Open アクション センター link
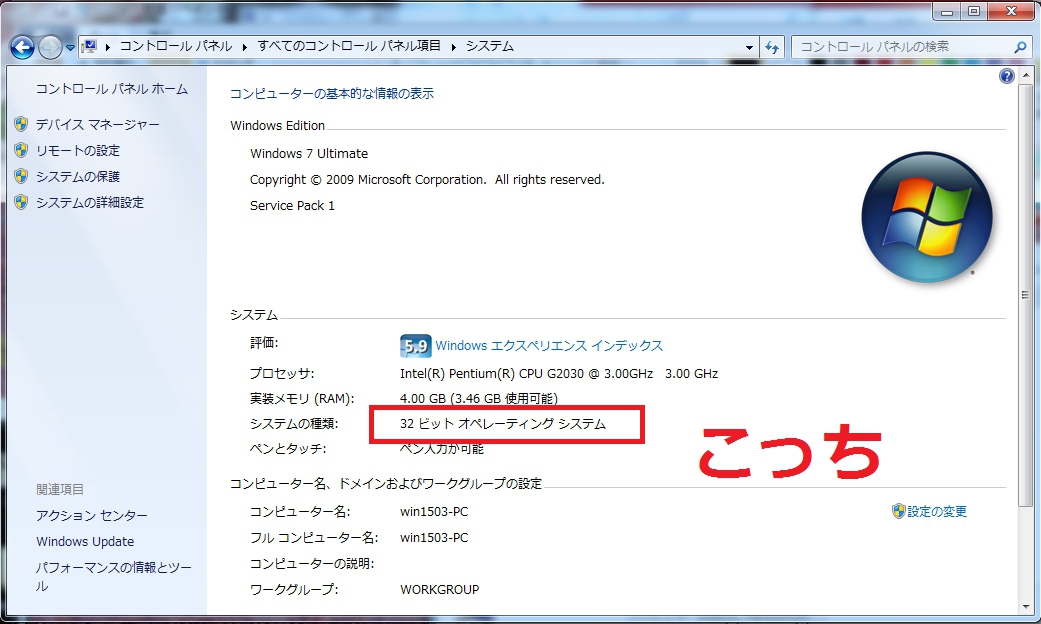 tap(92, 516)
